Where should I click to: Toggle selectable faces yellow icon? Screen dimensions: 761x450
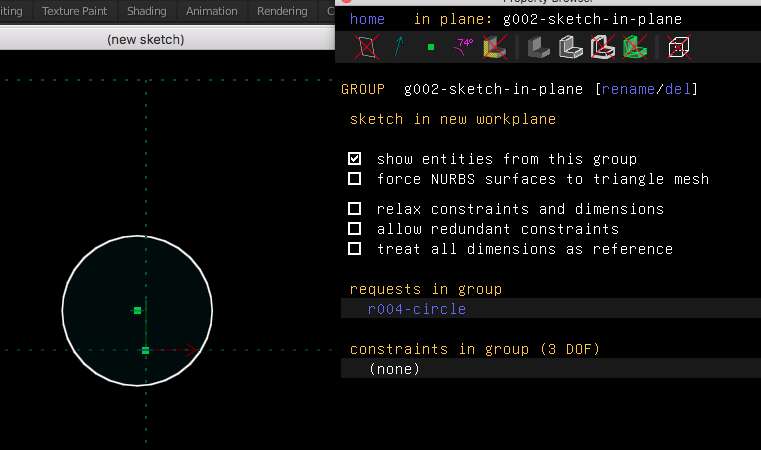click(x=495, y=47)
